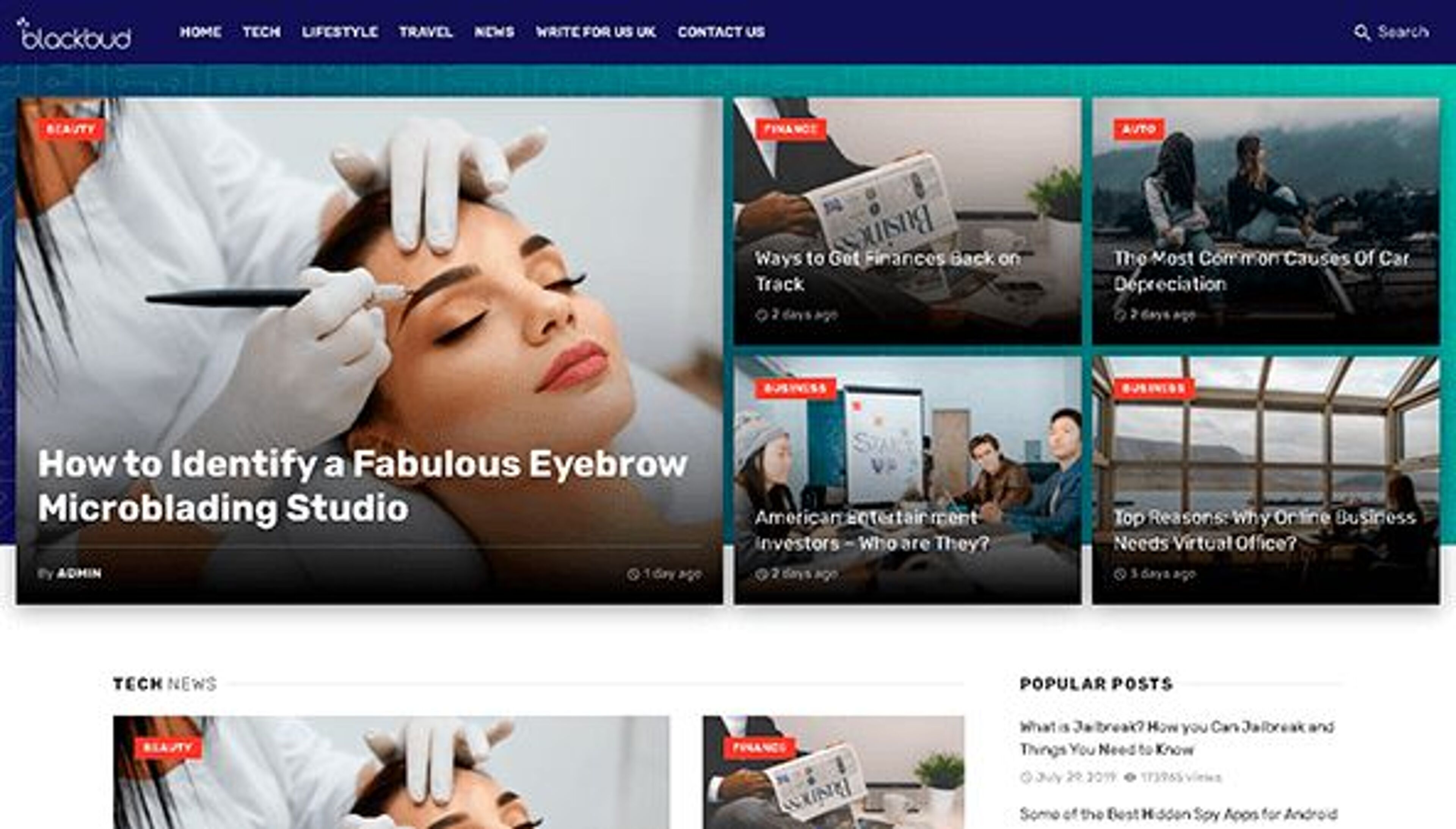Viewport: 1456px width, 829px height.
Task: Open the Lifestyle menu item
Action: coord(339,32)
